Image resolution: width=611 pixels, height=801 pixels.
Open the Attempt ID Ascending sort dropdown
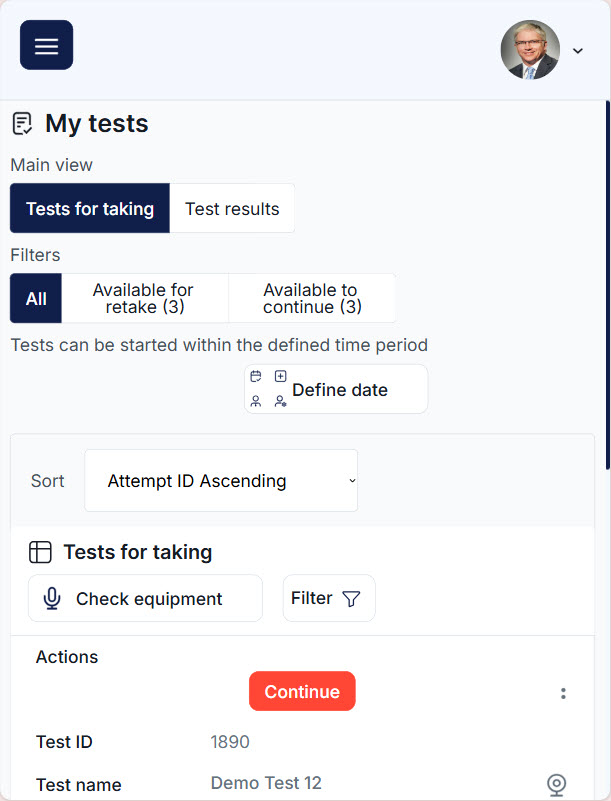click(221, 481)
